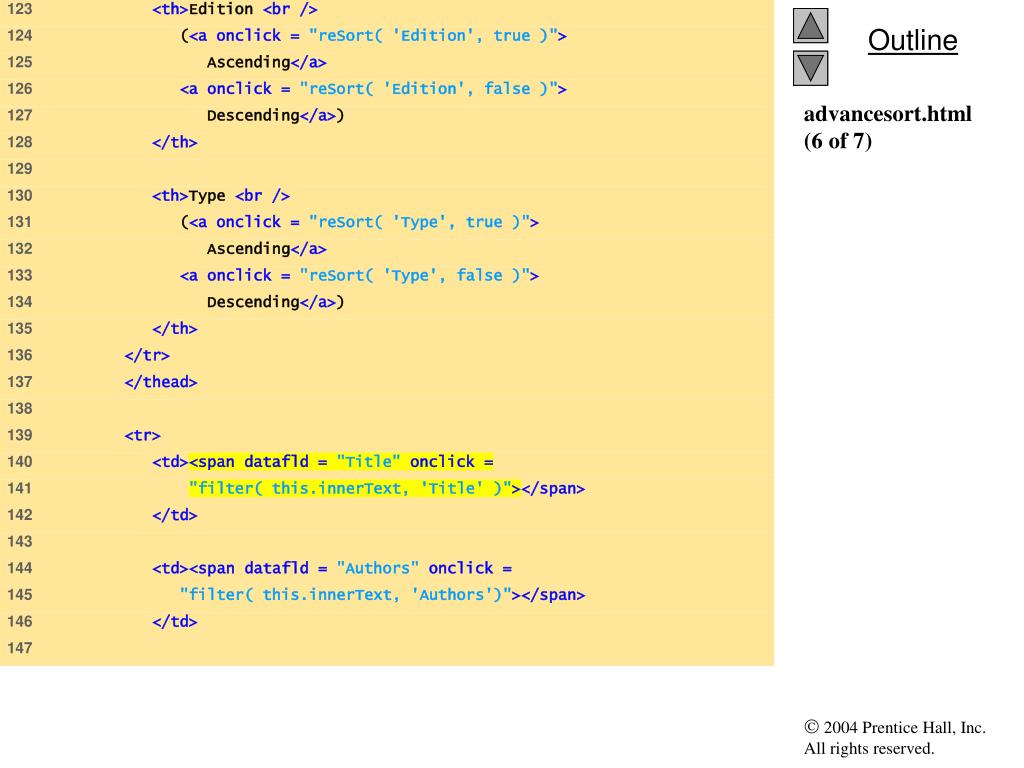Click the th Type br code on line 130
The image size is (1024, 768).
(221, 195)
